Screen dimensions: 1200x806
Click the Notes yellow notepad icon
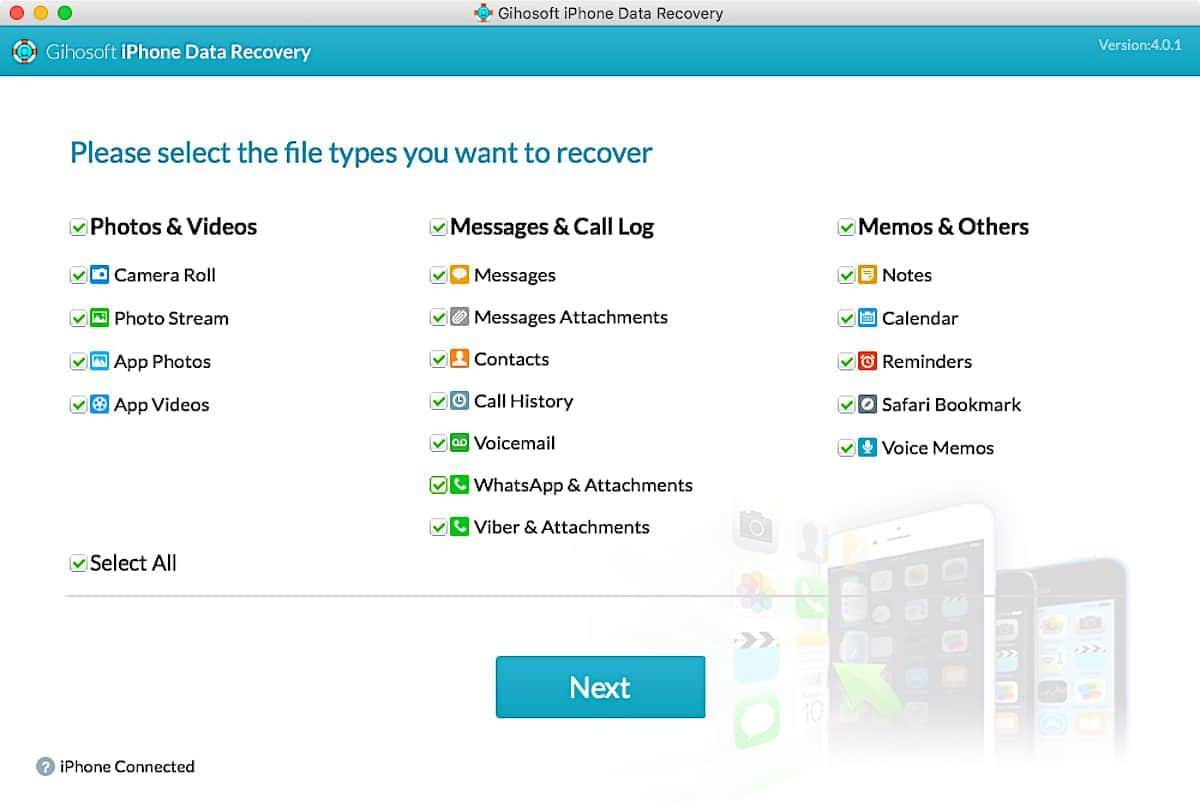[x=867, y=275]
